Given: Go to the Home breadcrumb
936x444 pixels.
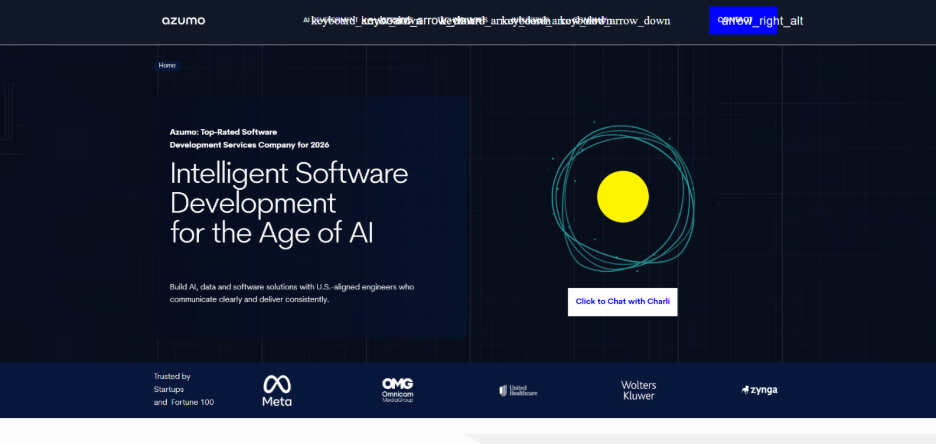Looking at the screenshot, I should (167, 65).
